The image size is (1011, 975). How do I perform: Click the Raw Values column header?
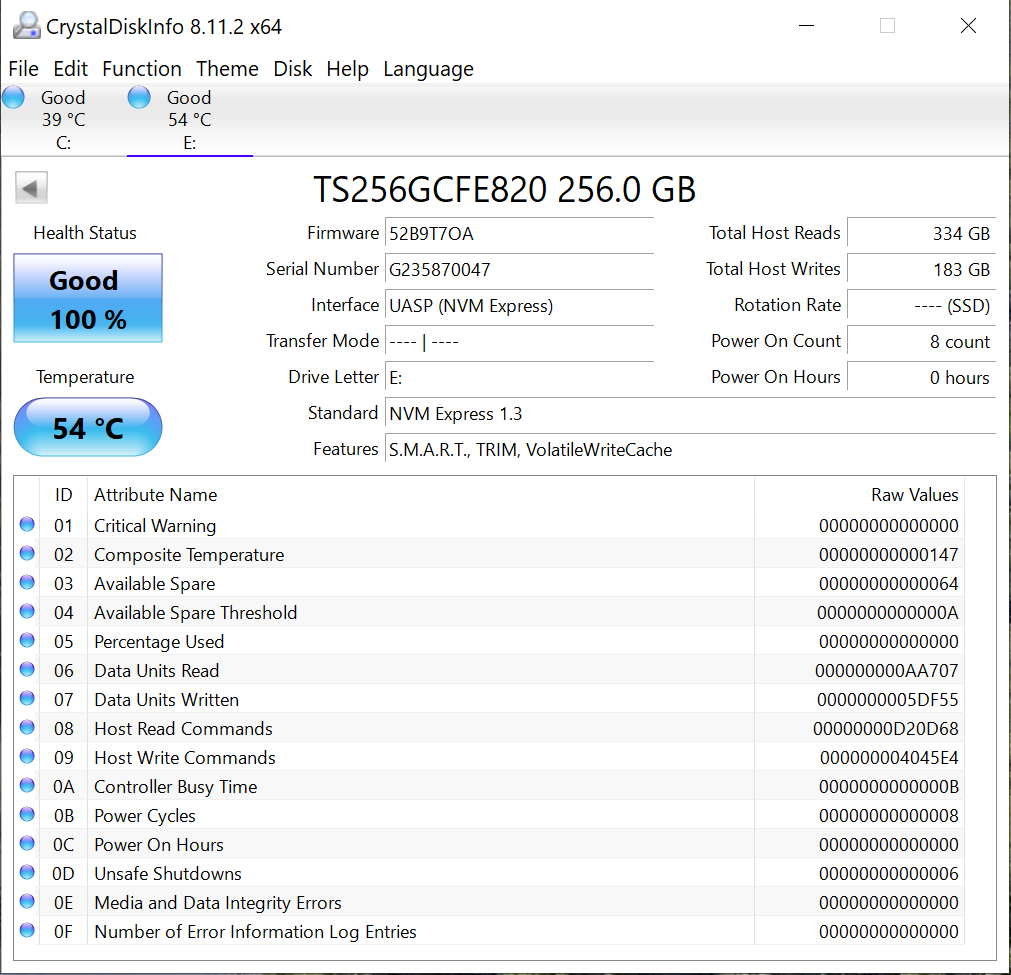point(914,495)
